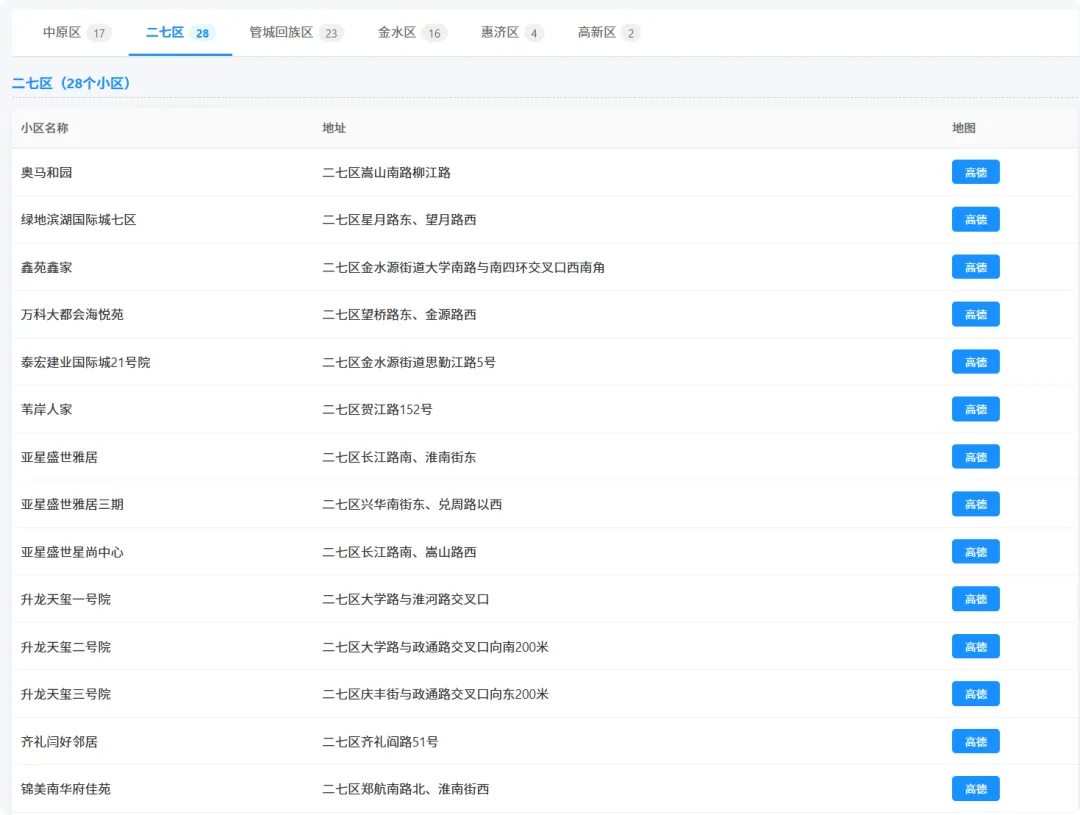Image resolution: width=1080 pixels, height=815 pixels.
Task: Switch to the 中原区 tab
Action: 76,32
